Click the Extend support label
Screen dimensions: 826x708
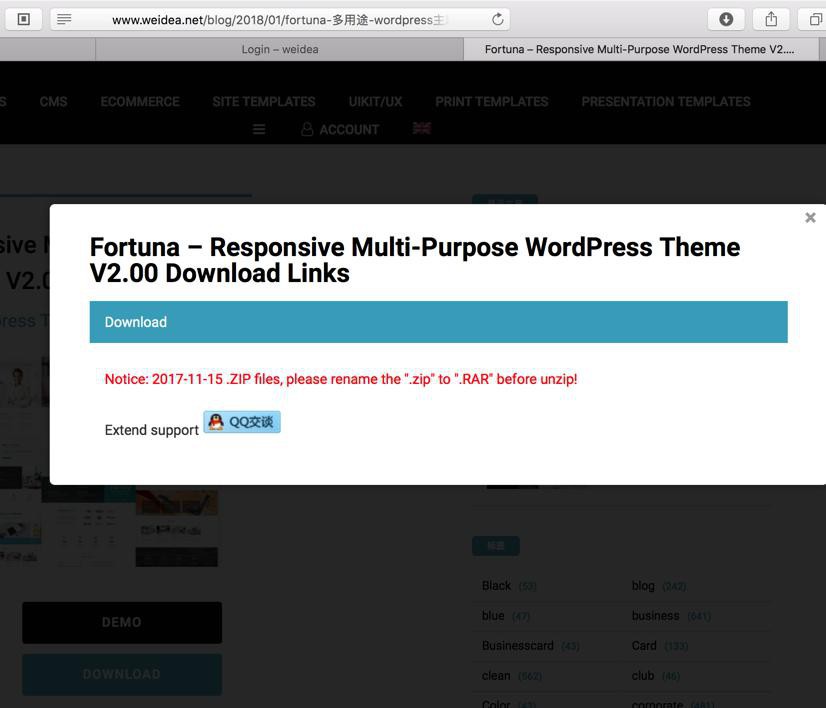point(152,430)
